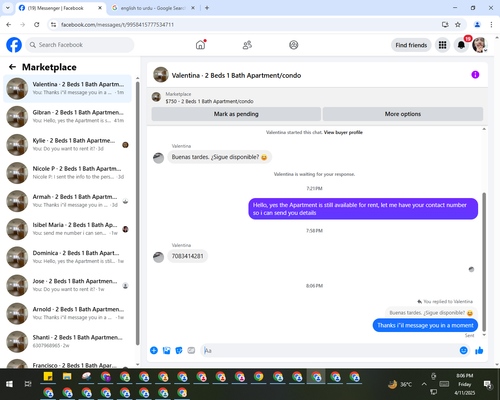Click Valentina's avatar in chat header
The image size is (500, 400).
pyautogui.click(x=161, y=75)
